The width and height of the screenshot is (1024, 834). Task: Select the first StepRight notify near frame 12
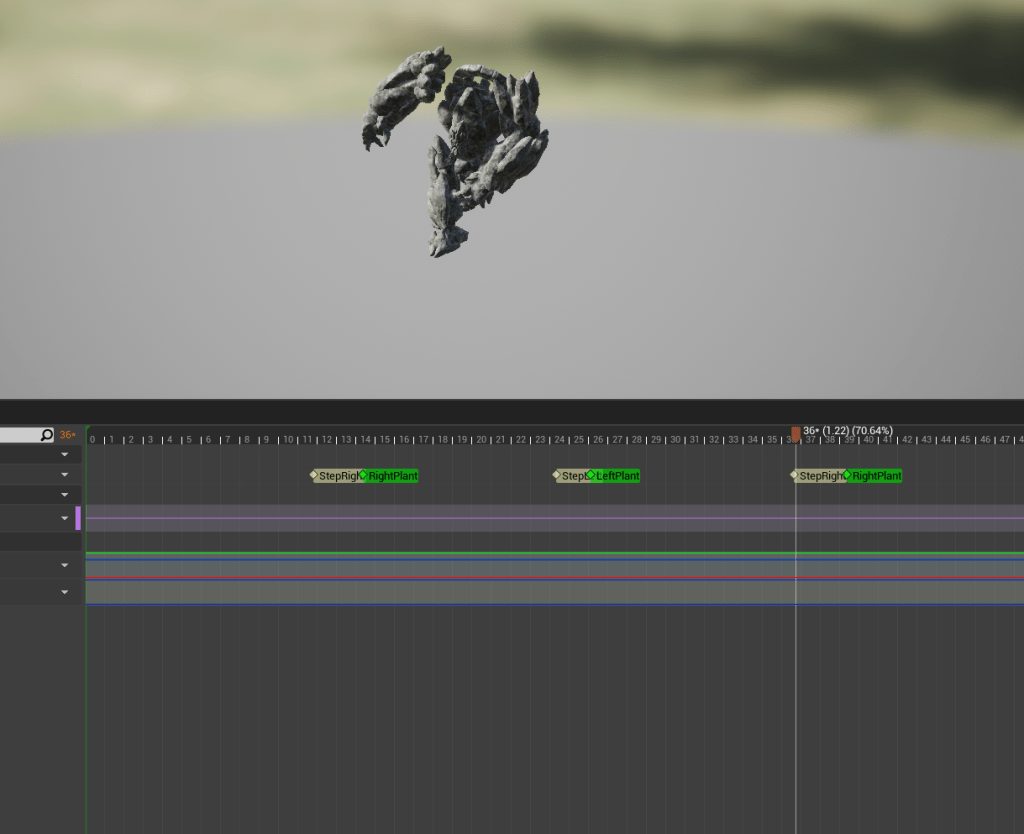[x=336, y=476]
